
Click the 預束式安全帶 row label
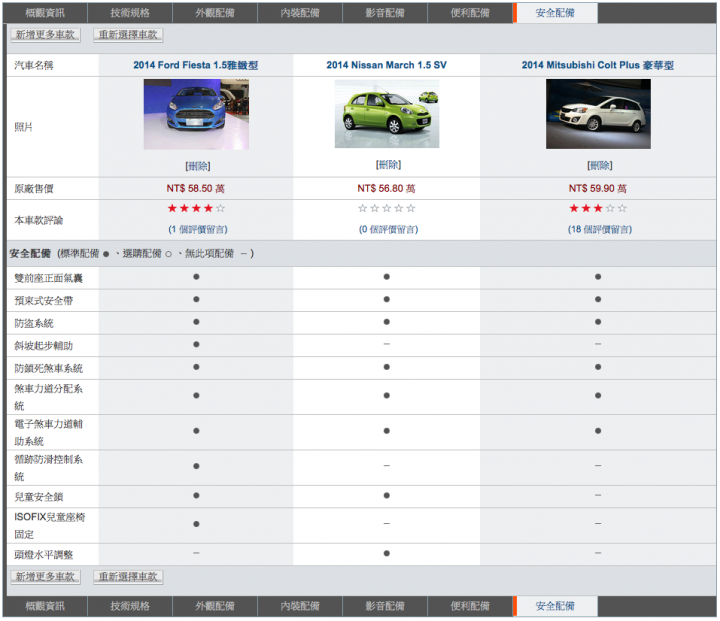pos(43,301)
